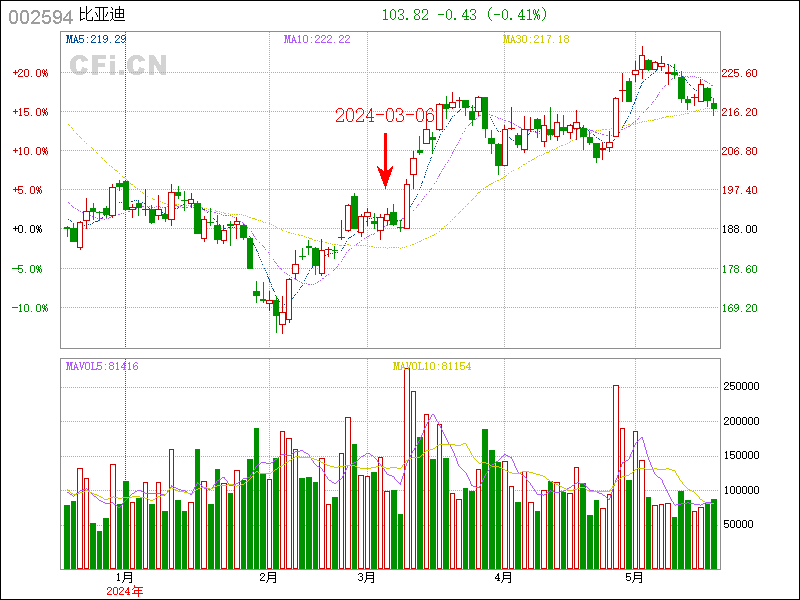The image size is (800, 600).
Task: Select the MA30:217.18 indicator label
Action: pos(536,39)
